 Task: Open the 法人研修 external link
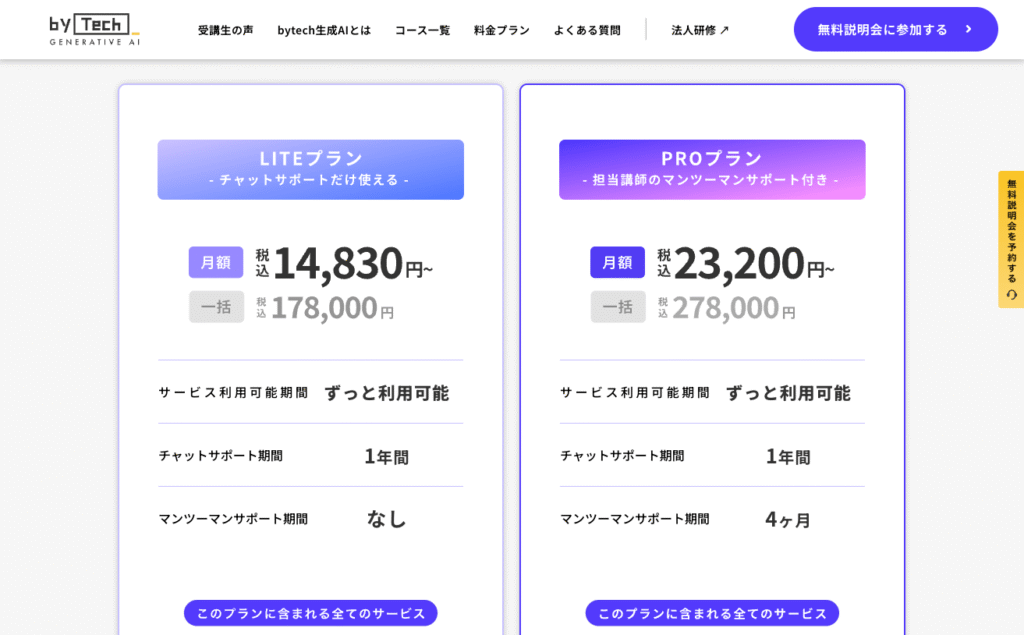[700, 30]
